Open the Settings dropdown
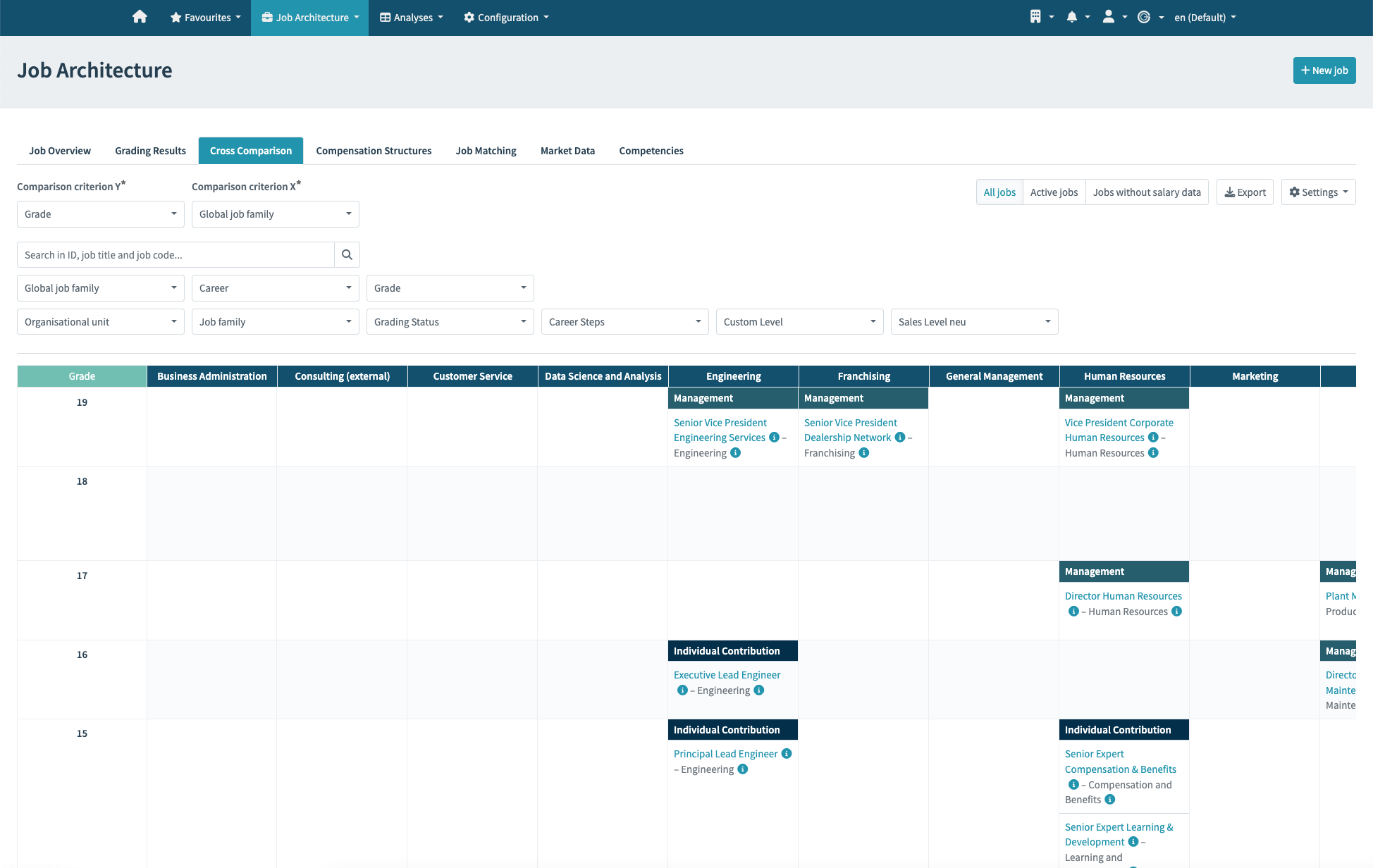This screenshot has height=868, width=1373. click(x=1318, y=192)
